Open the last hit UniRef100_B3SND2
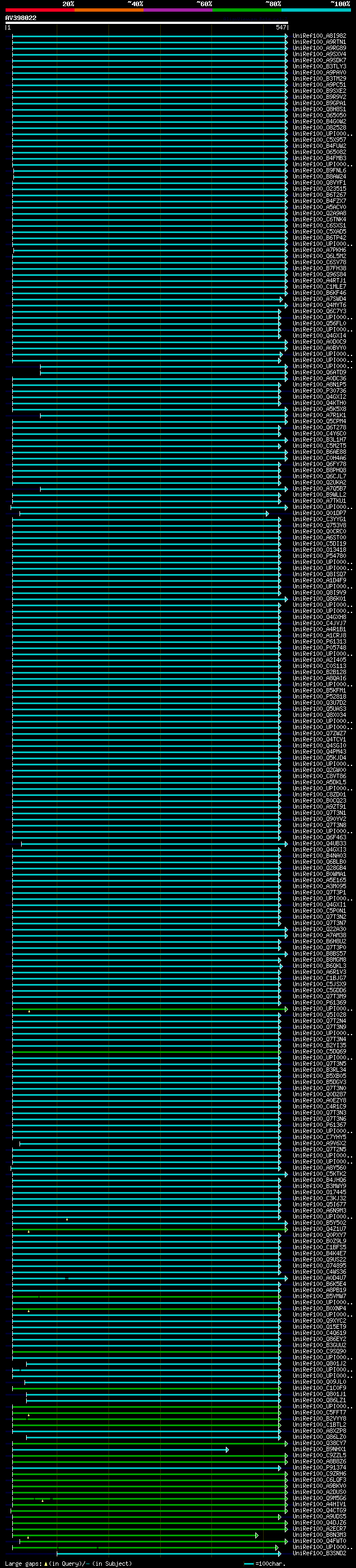The width and height of the screenshot is (356, 1568). [319, 1554]
